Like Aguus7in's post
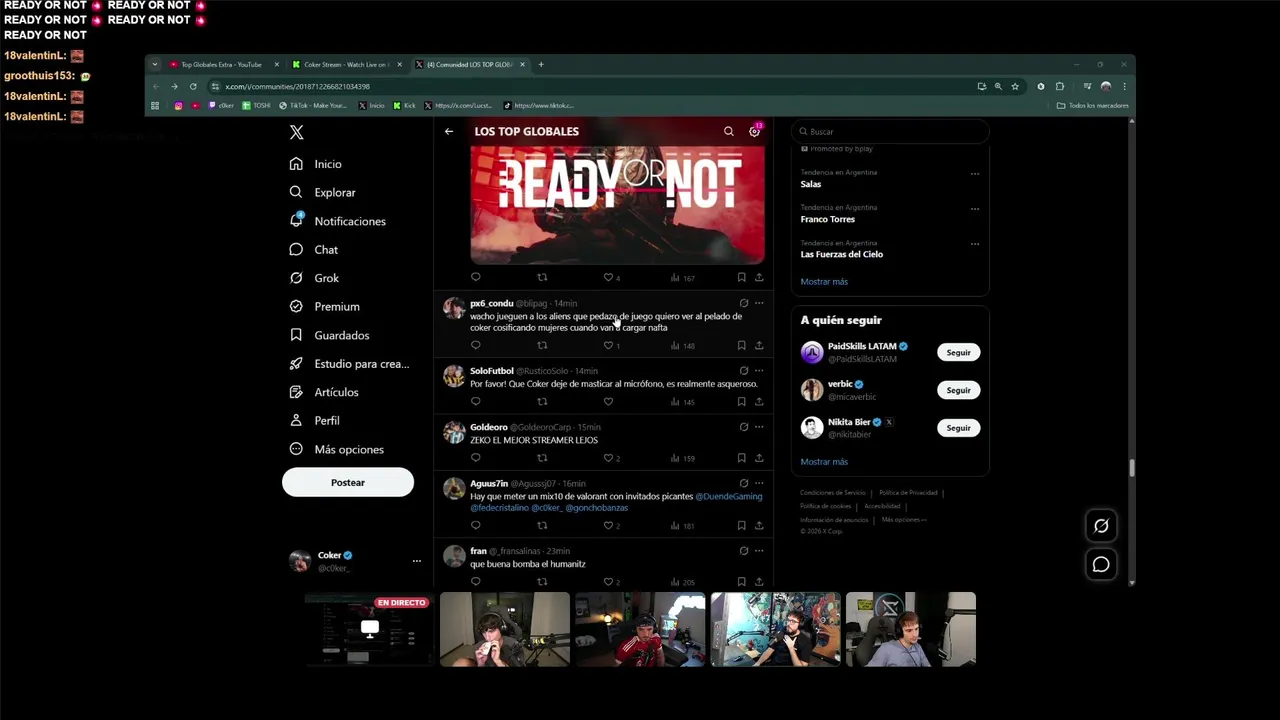Image resolution: width=1280 pixels, height=720 pixels. point(608,526)
